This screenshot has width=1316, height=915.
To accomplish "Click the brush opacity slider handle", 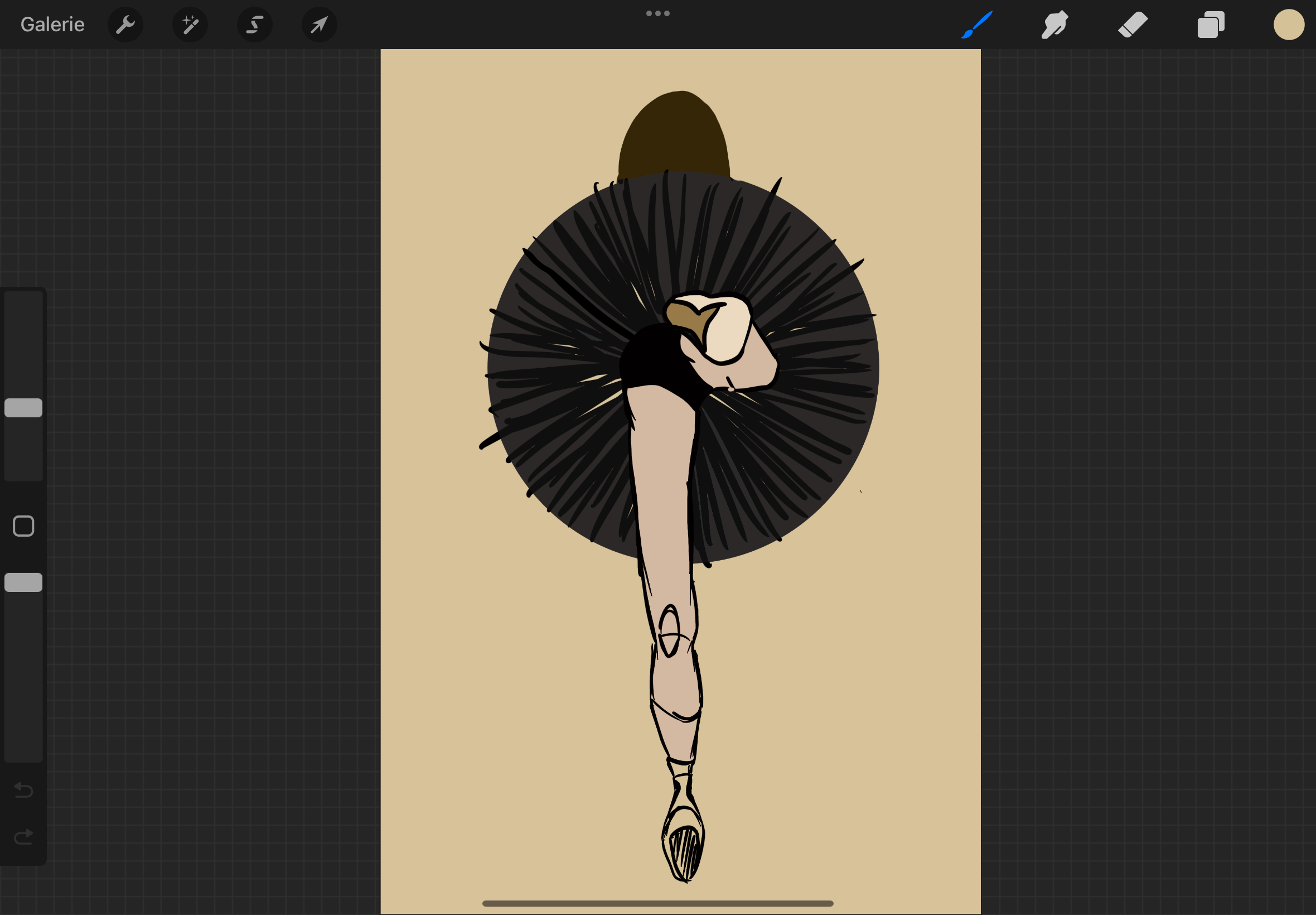I will click(23, 582).
